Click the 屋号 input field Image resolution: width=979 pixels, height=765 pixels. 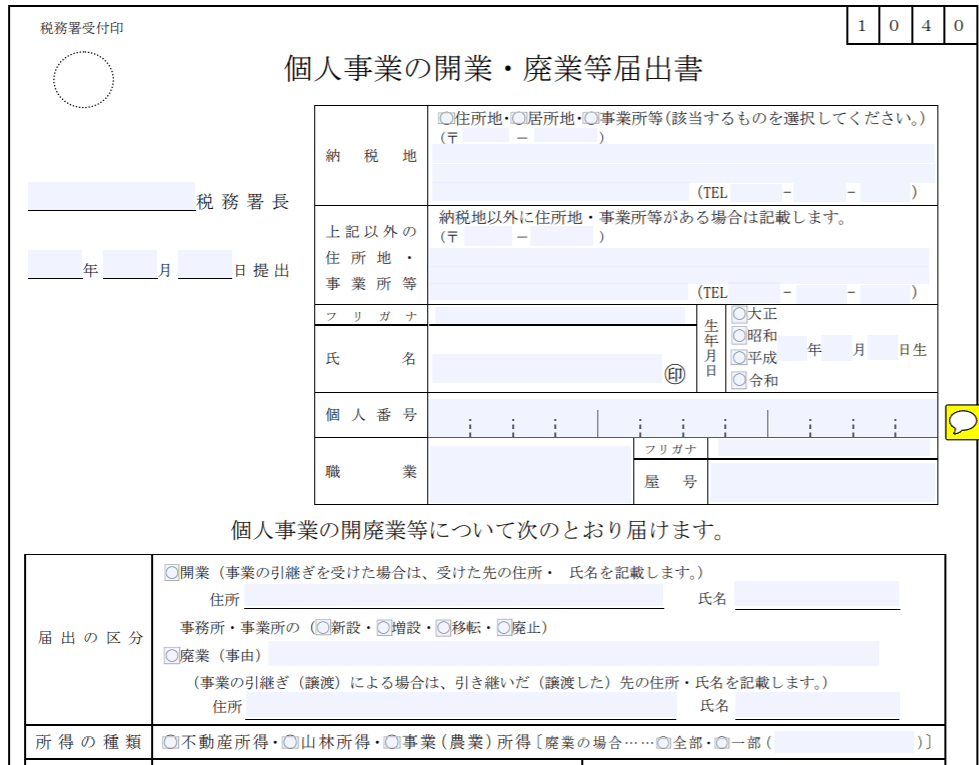[822, 482]
